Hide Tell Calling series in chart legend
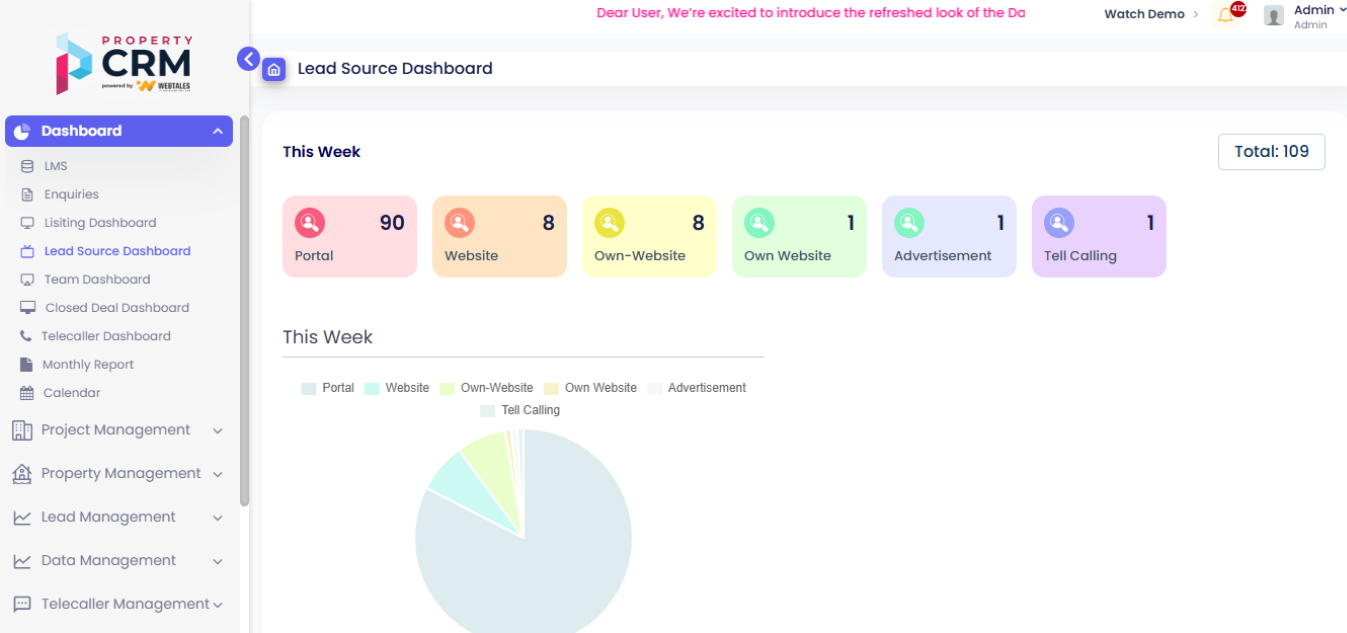This screenshot has width=1347, height=633. point(519,410)
